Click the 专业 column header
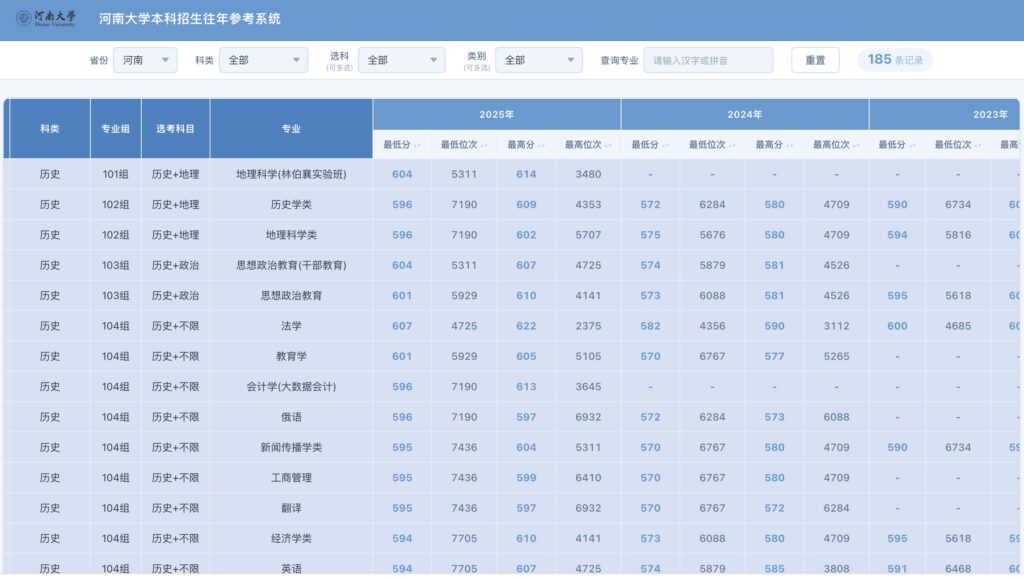 click(x=291, y=129)
